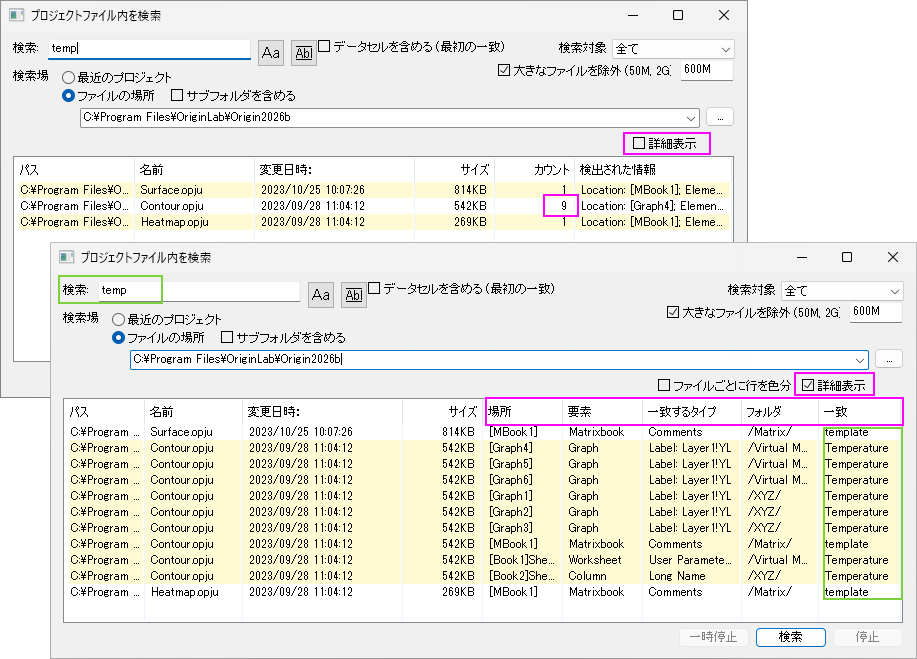Select ファイルの場所 radio in back window
Image resolution: width=917 pixels, height=659 pixels.
(x=68, y=95)
